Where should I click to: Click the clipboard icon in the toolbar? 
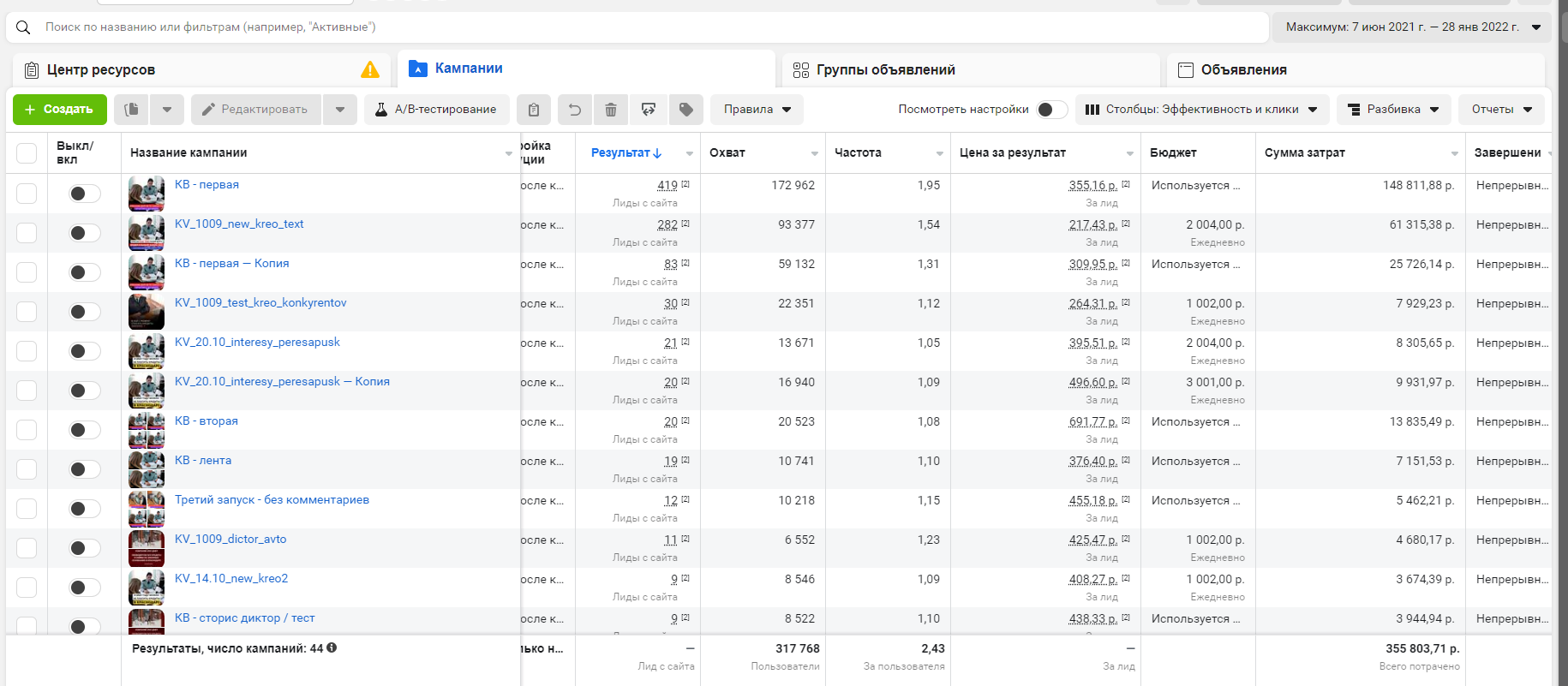(534, 110)
